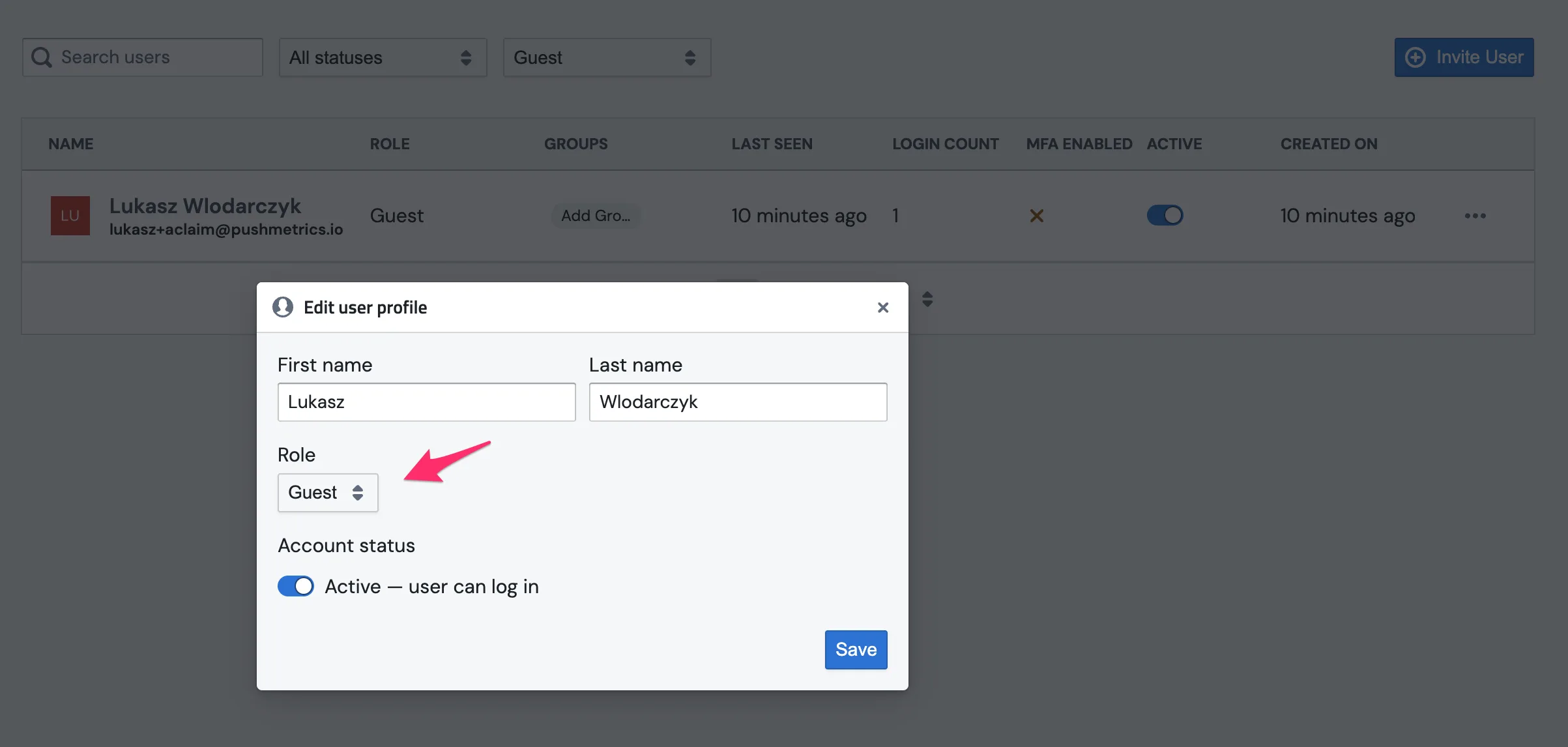Click the NAME column header
This screenshot has width=1568, height=747.
(x=71, y=144)
